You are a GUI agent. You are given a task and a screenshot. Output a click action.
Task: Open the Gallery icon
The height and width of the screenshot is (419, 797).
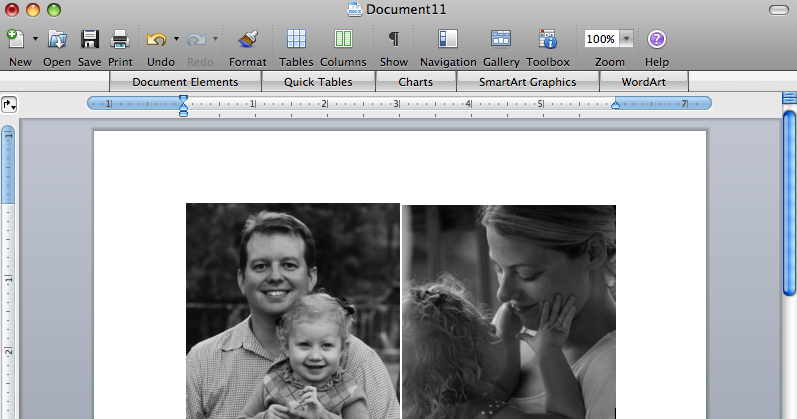point(501,39)
